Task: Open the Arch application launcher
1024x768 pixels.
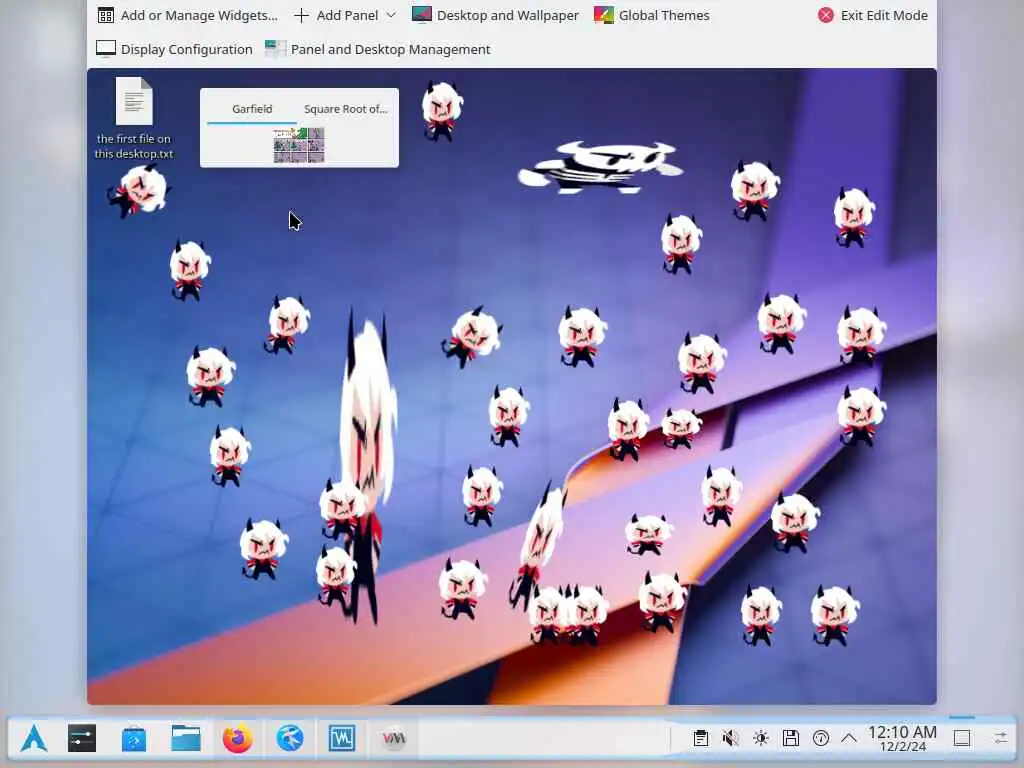Action: [34, 739]
